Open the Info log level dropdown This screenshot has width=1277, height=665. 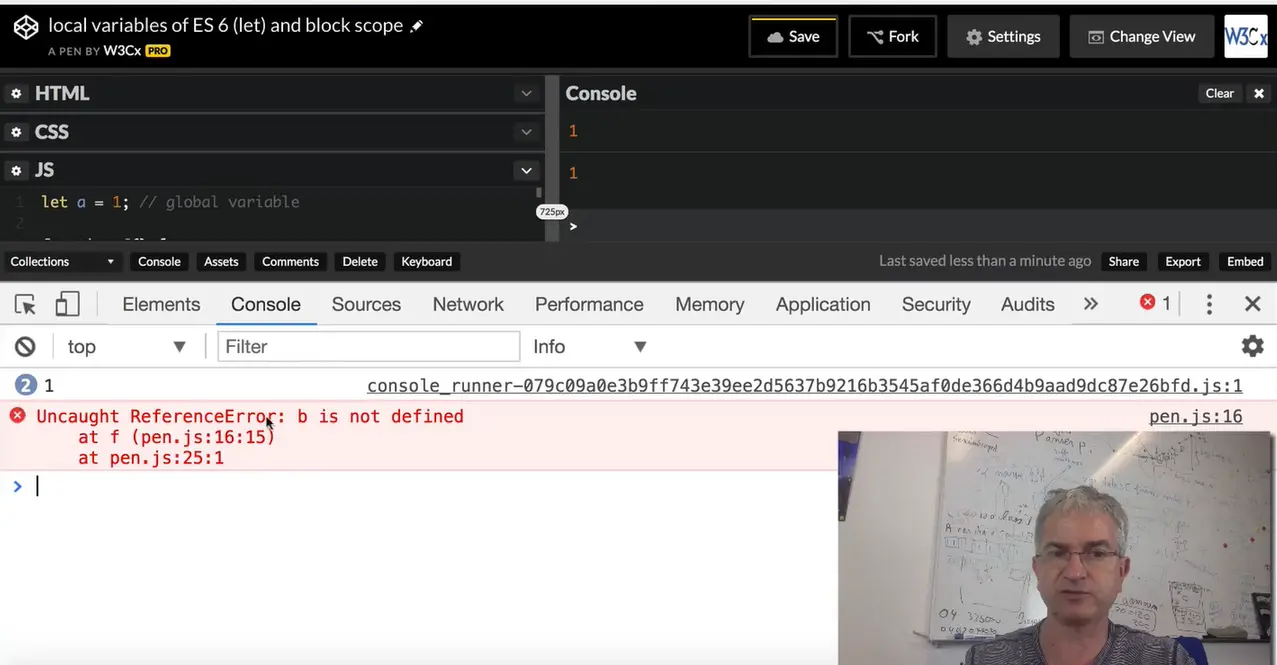589,346
